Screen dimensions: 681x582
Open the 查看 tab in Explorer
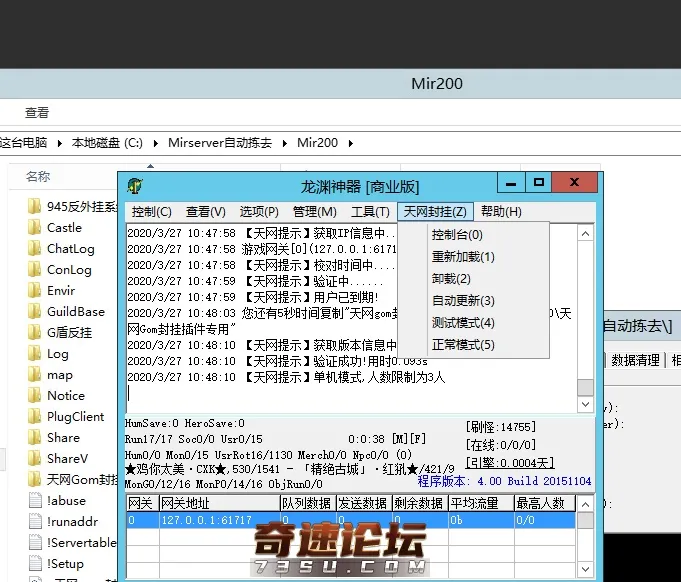click(x=37, y=113)
